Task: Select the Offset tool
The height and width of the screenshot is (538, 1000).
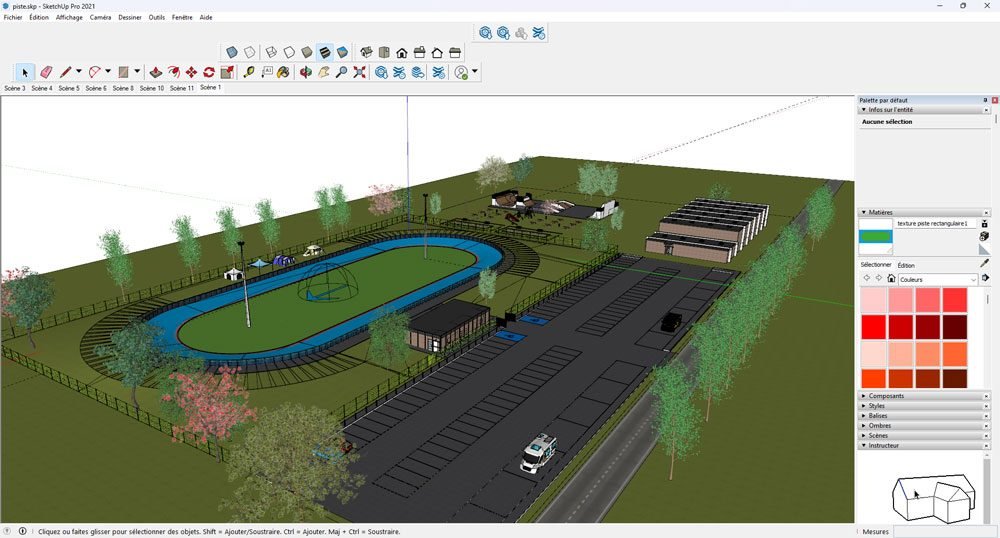Action: (173, 72)
